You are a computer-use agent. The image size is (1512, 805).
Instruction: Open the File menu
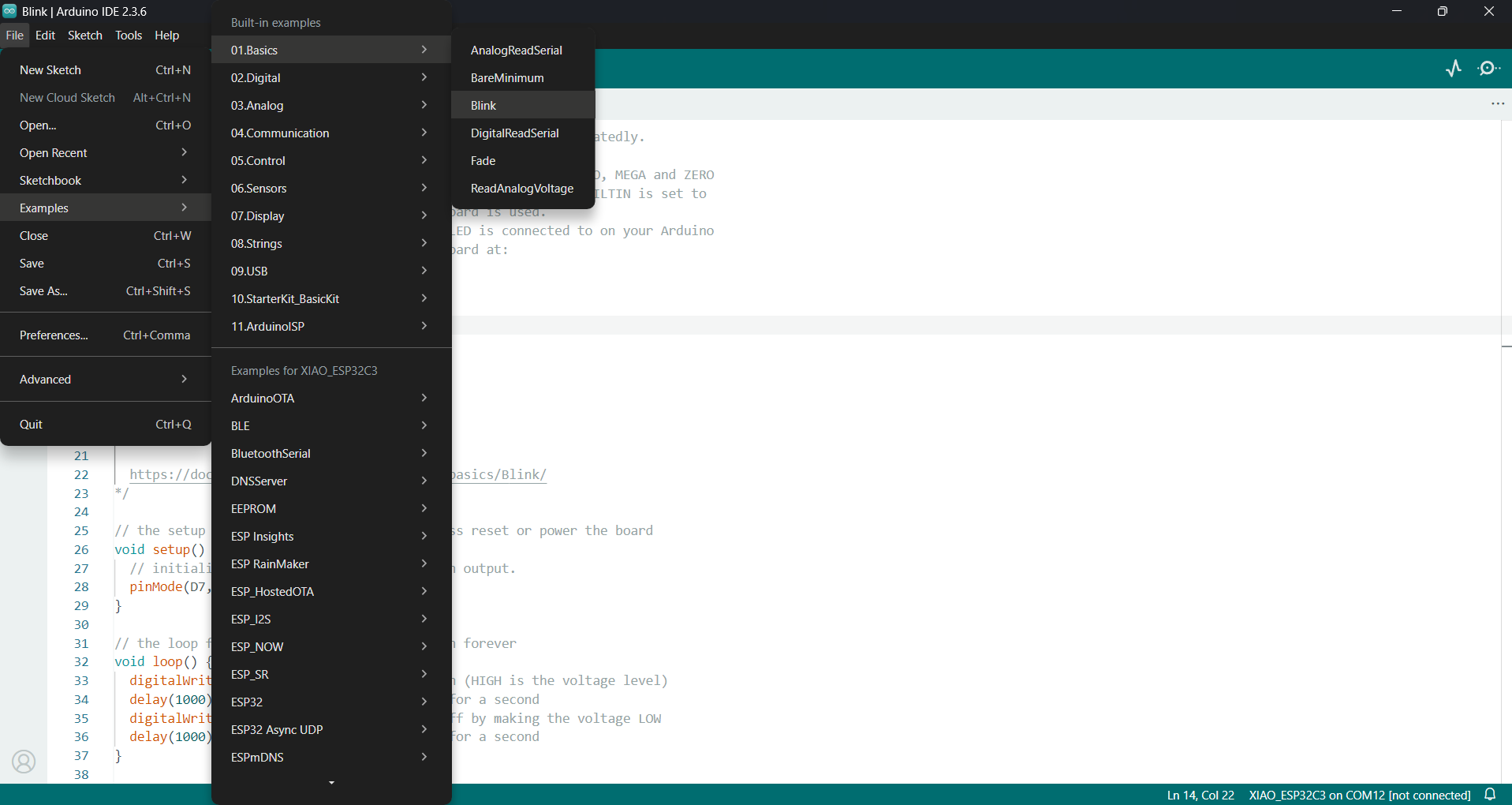(15, 36)
